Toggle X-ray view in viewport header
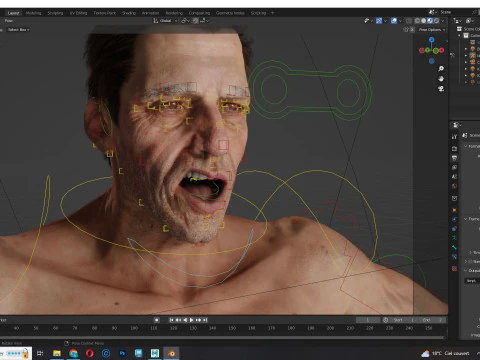The height and width of the screenshot is (360, 480). point(409,21)
